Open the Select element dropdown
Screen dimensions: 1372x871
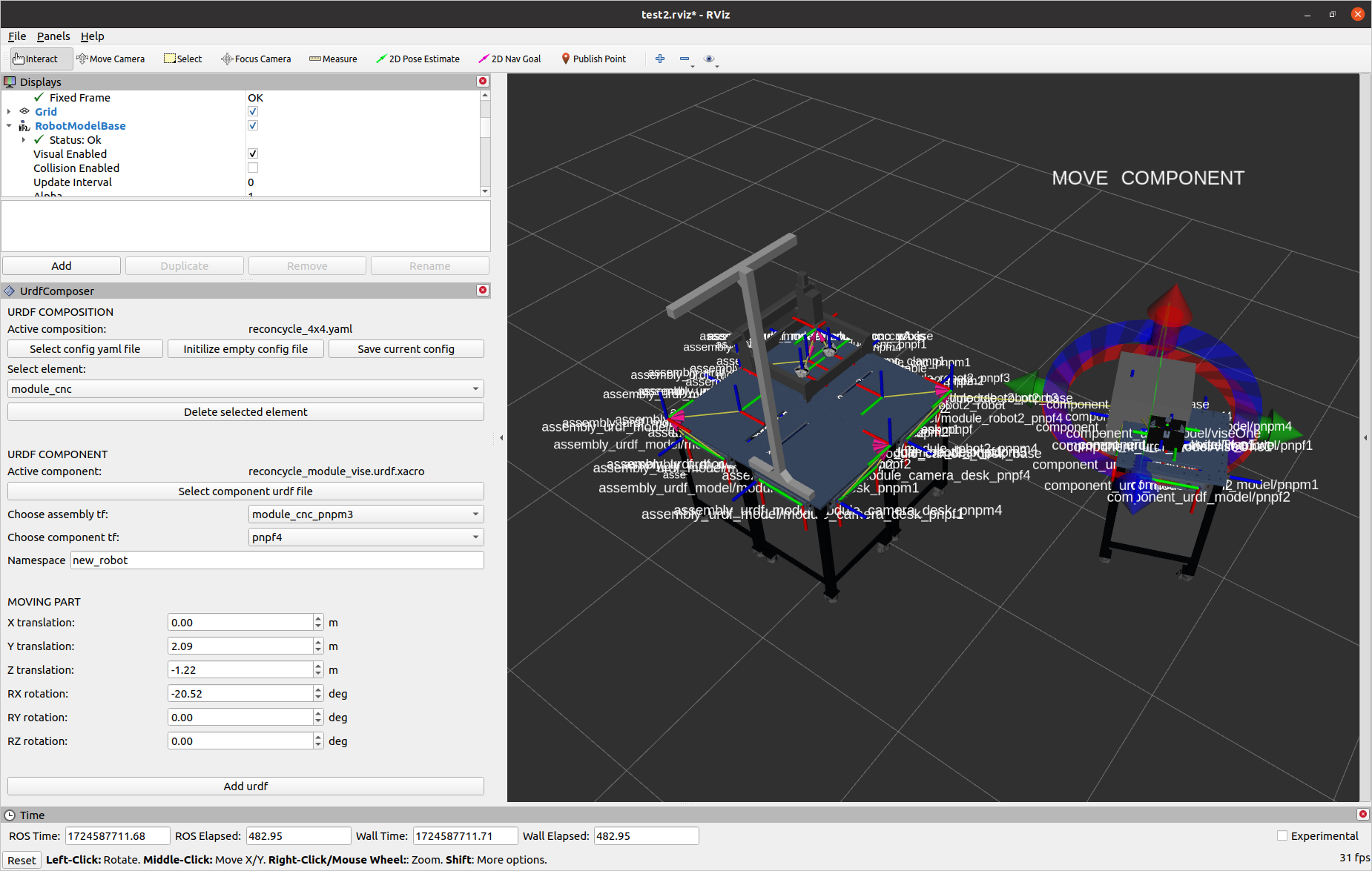point(245,388)
